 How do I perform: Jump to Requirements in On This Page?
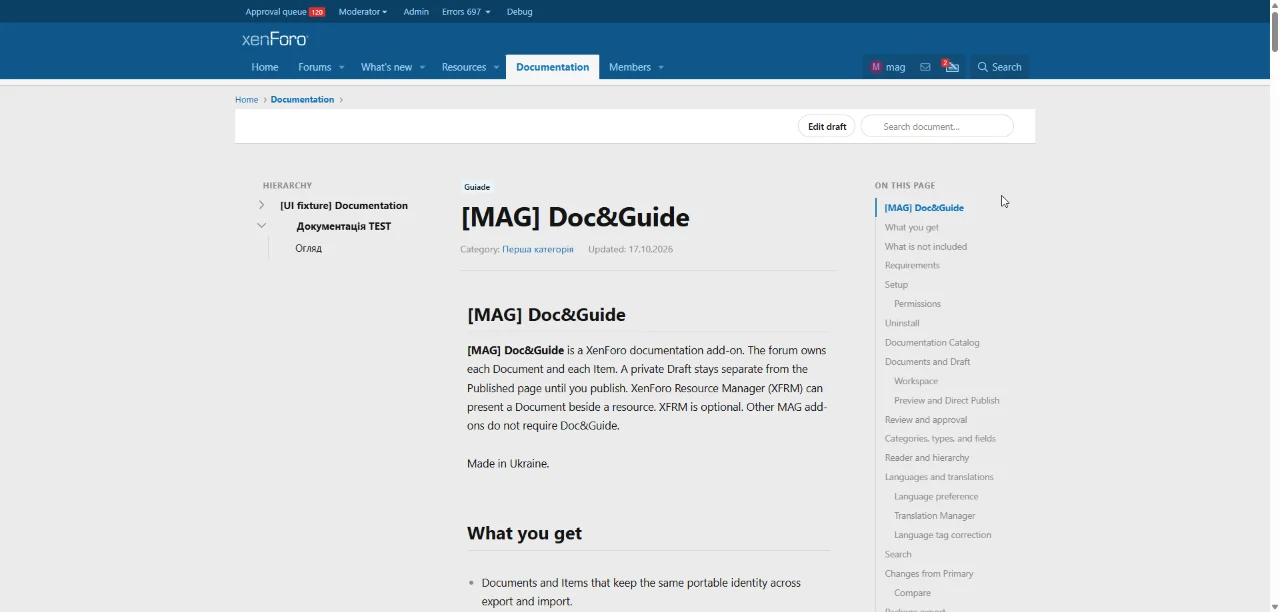click(912, 265)
